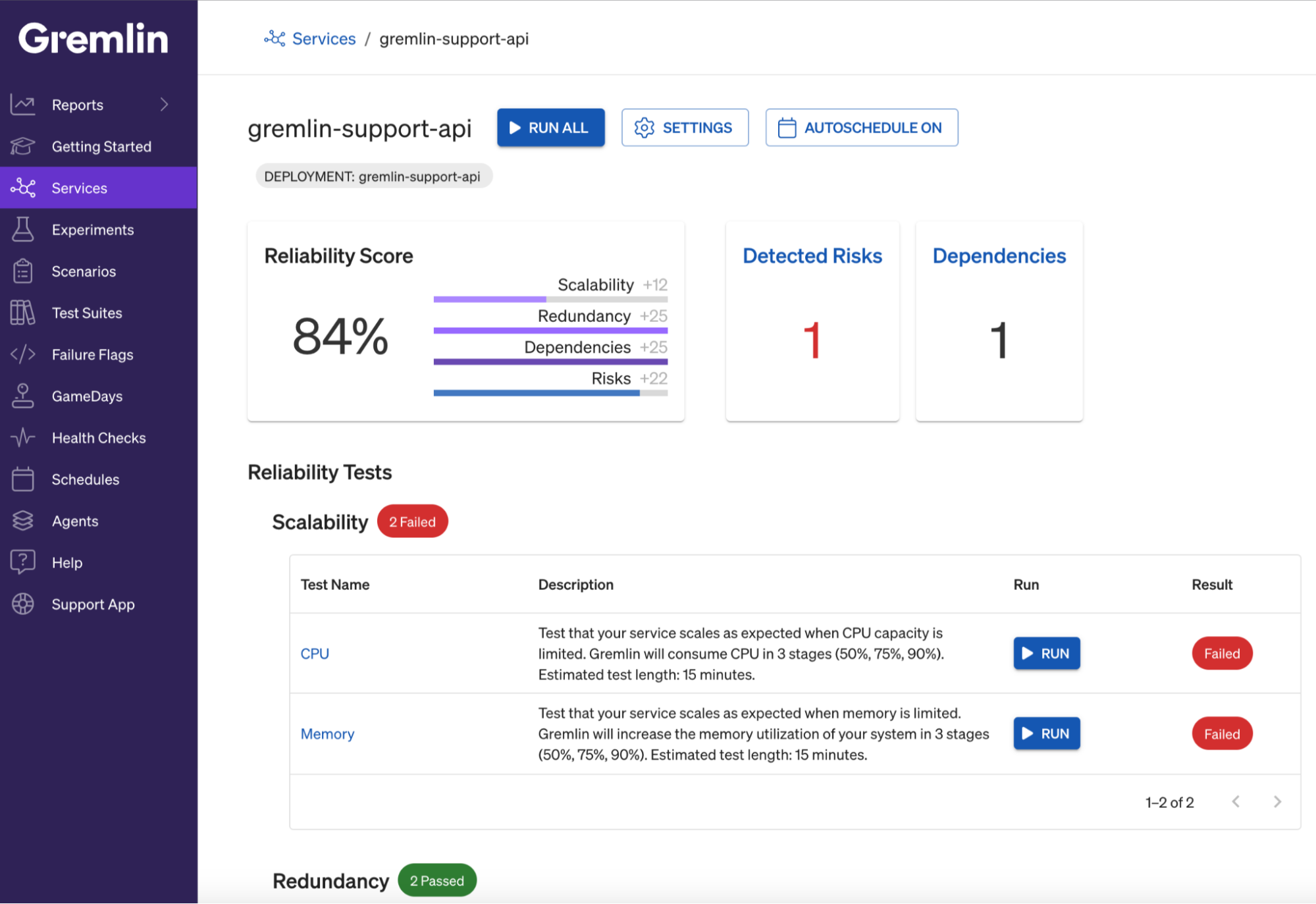Open Settings for gremlin-support-api
This screenshot has height=904, width=1316.
click(685, 127)
